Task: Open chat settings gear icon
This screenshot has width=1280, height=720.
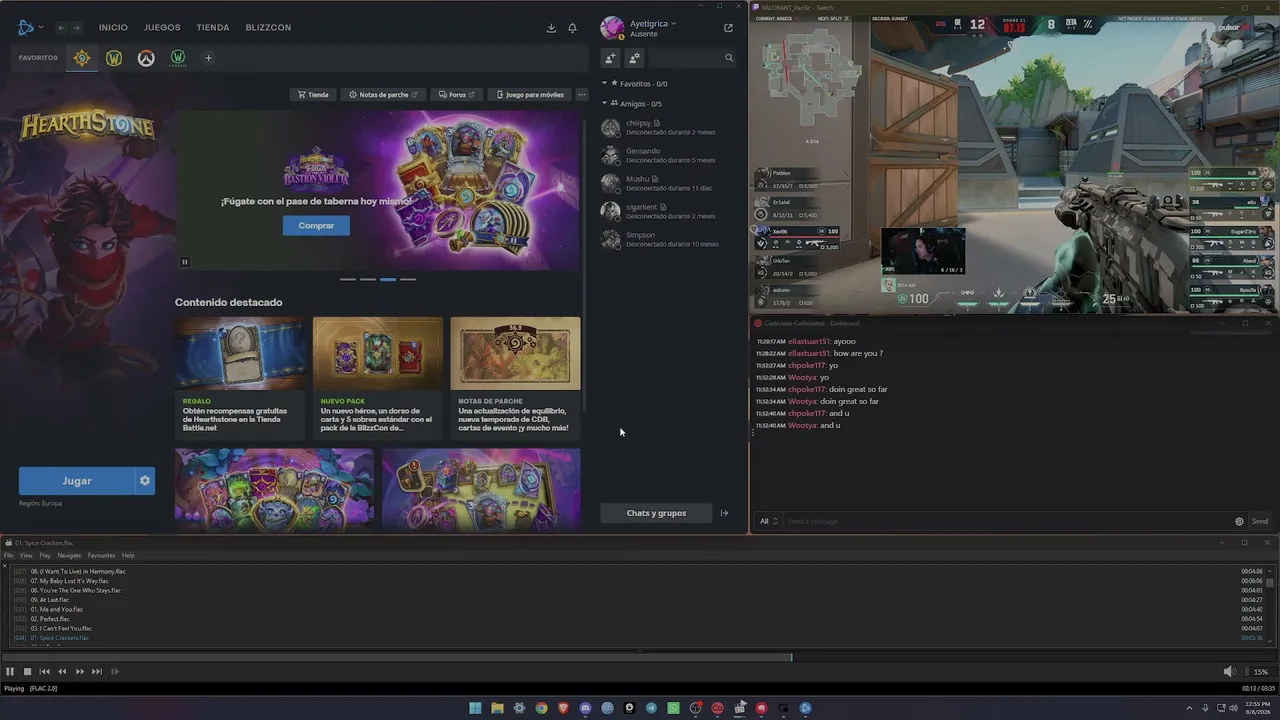Action: (1239, 521)
